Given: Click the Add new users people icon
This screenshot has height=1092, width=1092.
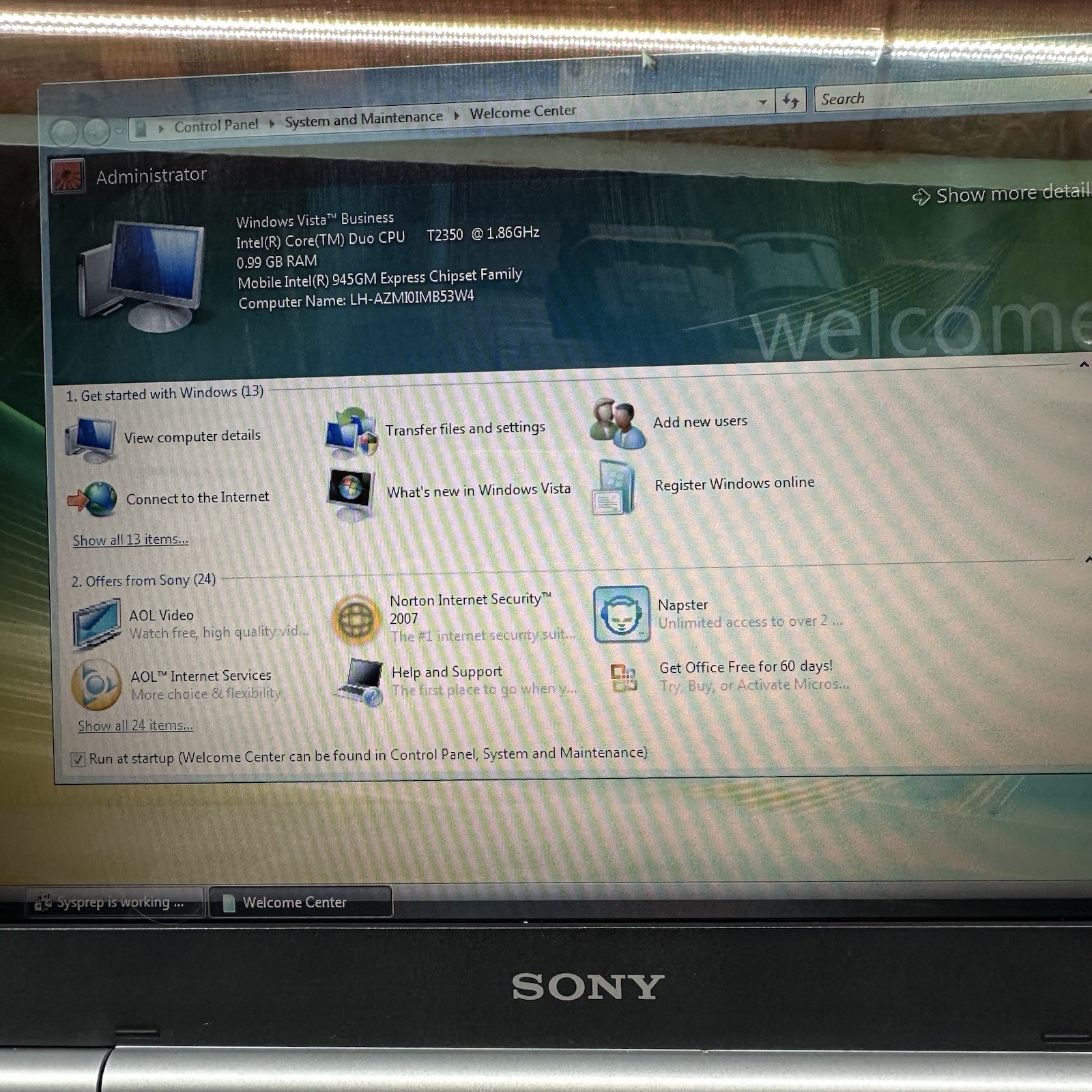Looking at the screenshot, I should (618, 423).
